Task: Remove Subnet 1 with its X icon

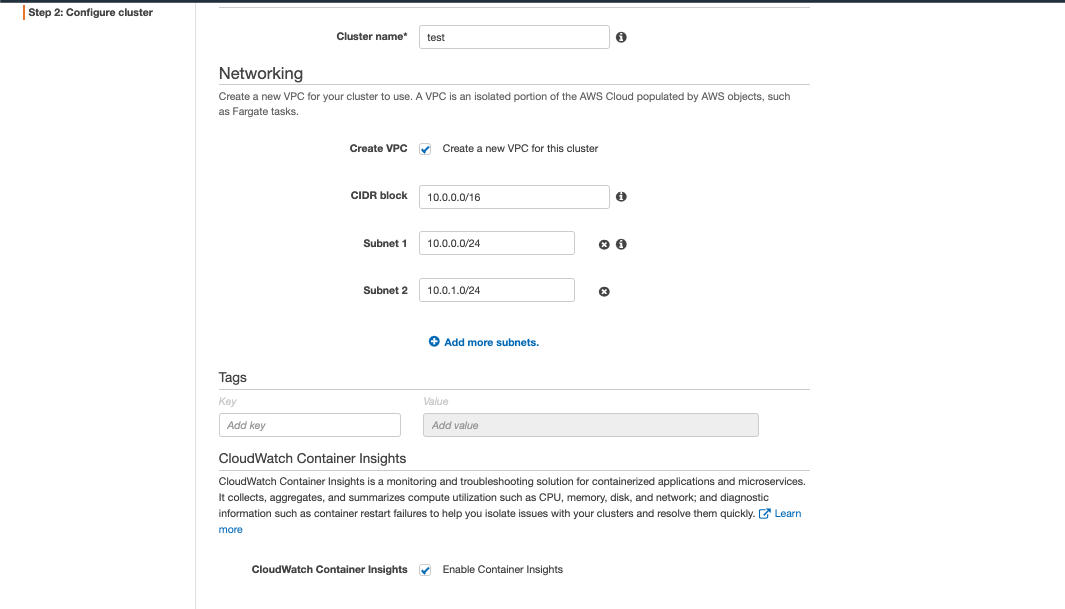Action: click(604, 244)
